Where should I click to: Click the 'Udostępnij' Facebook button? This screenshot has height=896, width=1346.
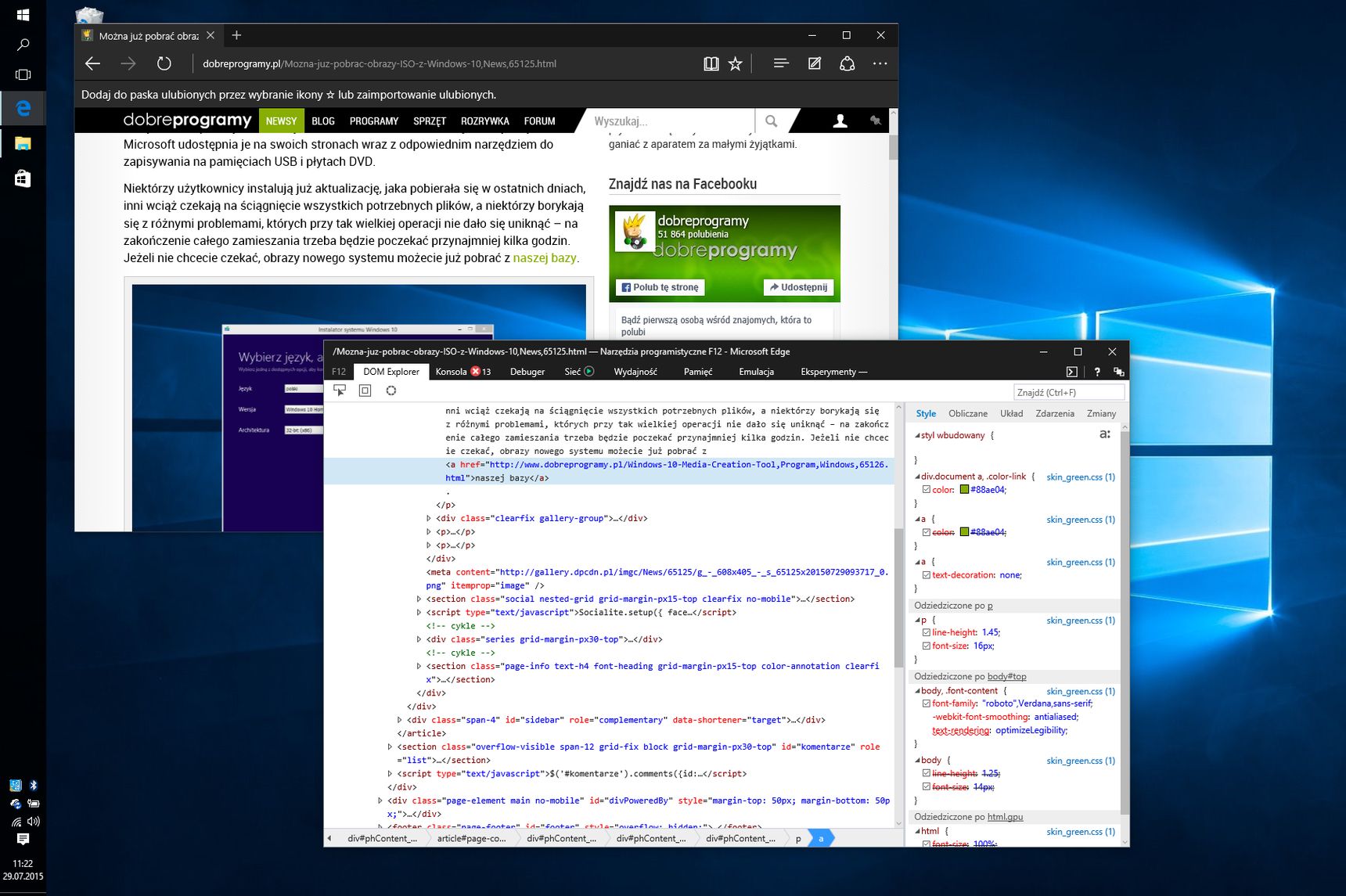click(799, 287)
